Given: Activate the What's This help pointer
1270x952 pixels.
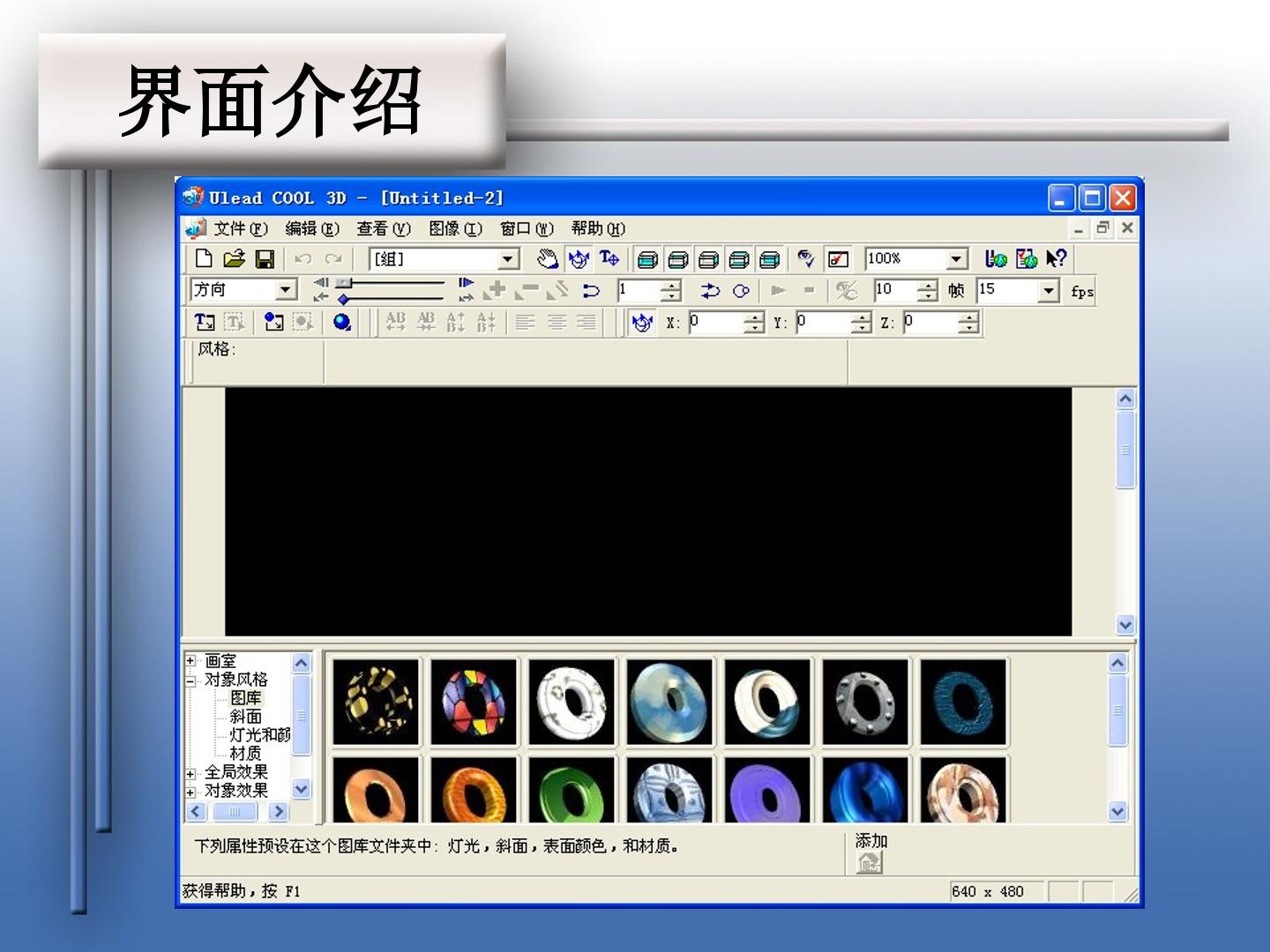Looking at the screenshot, I should 1057,258.
